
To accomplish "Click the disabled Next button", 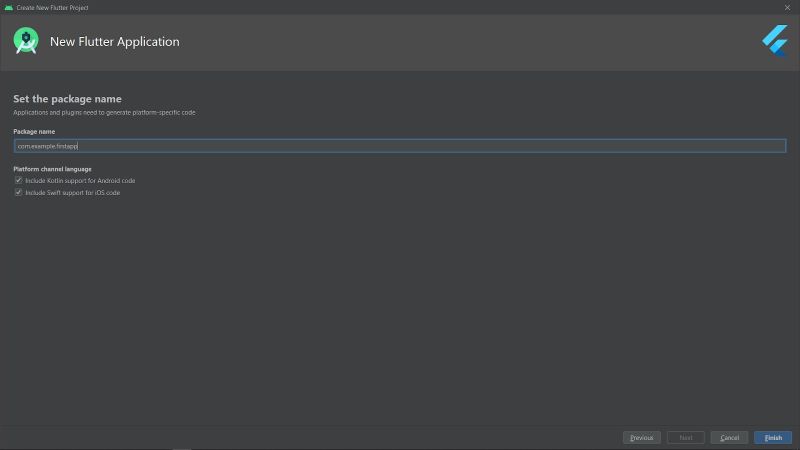I will [686, 438].
